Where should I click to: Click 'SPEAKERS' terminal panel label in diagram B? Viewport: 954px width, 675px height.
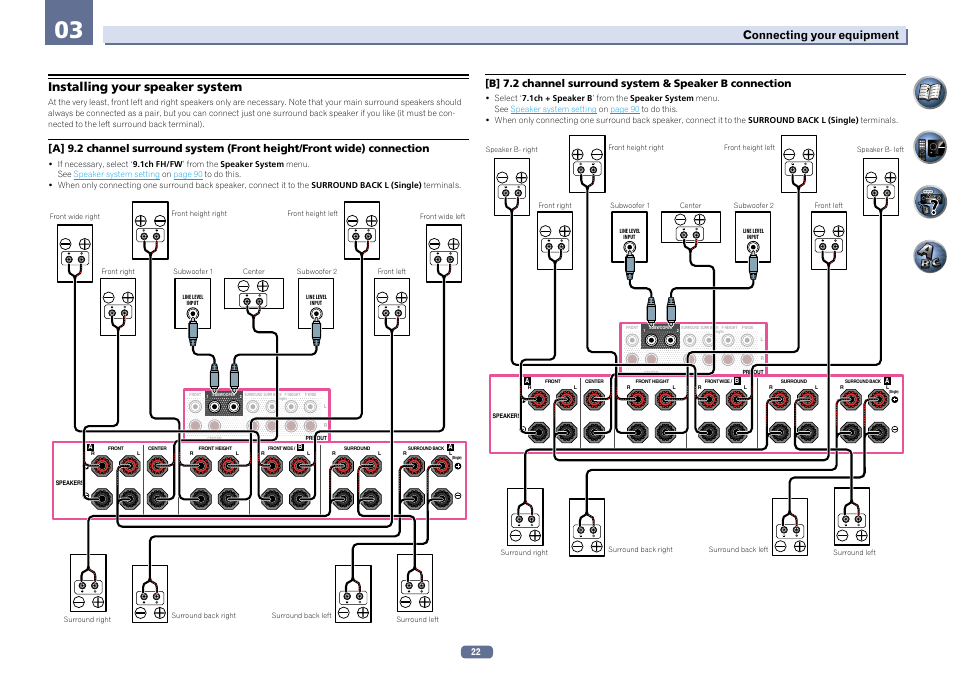(506, 416)
